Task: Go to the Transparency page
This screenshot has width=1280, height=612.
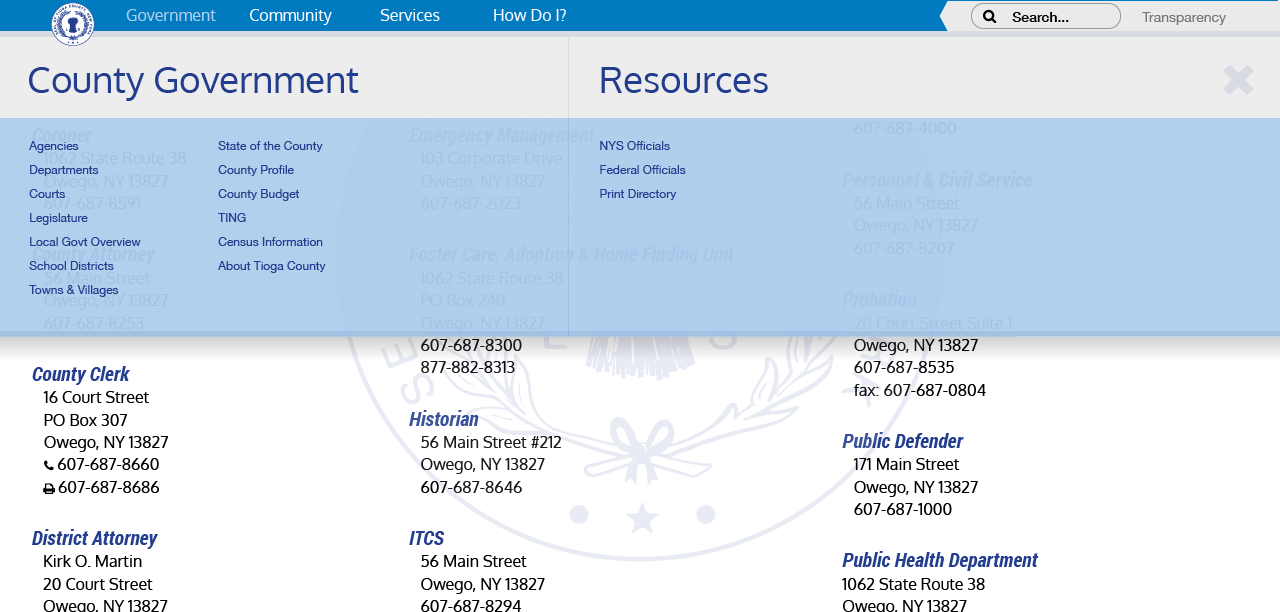Action: [1184, 17]
